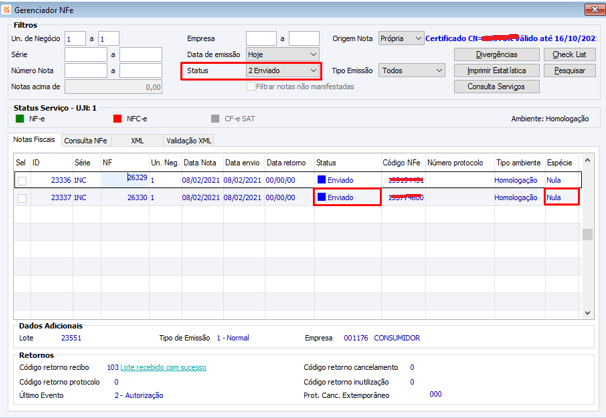Select the NF cell 26329
This screenshot has width=606, height=418.
point(125,179)
